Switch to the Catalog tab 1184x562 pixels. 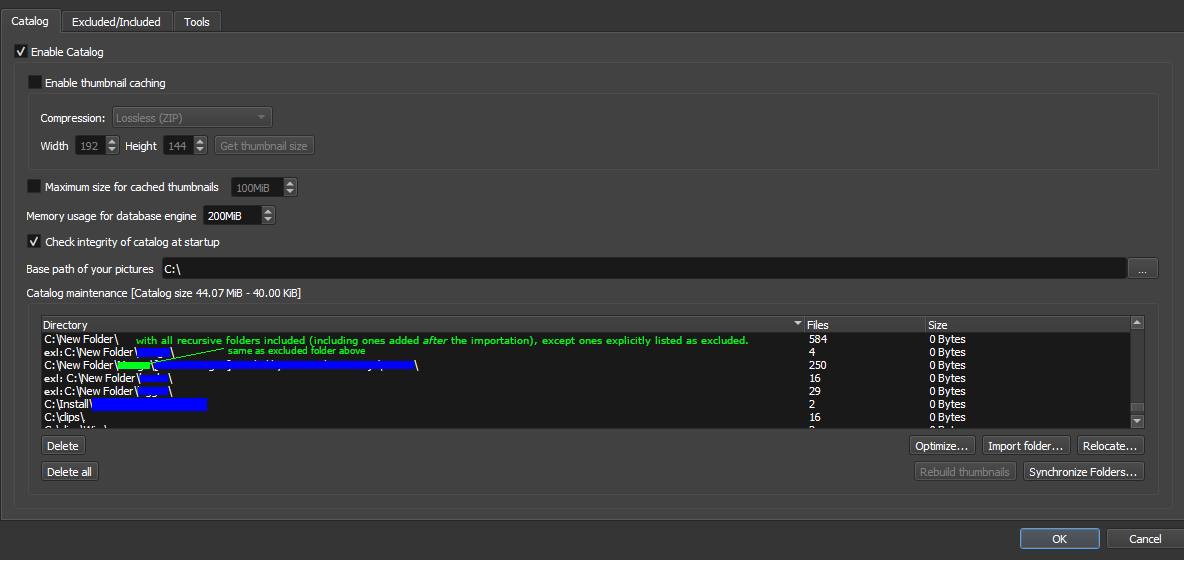point(30,21)
